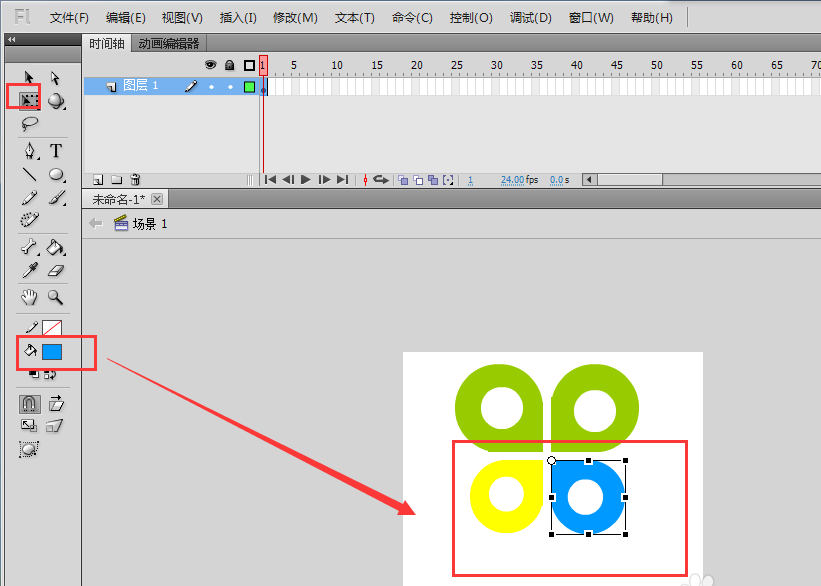Switch to 动画编辑器 tab
Viewport: 821px width, 586px height.
point(169,43)
